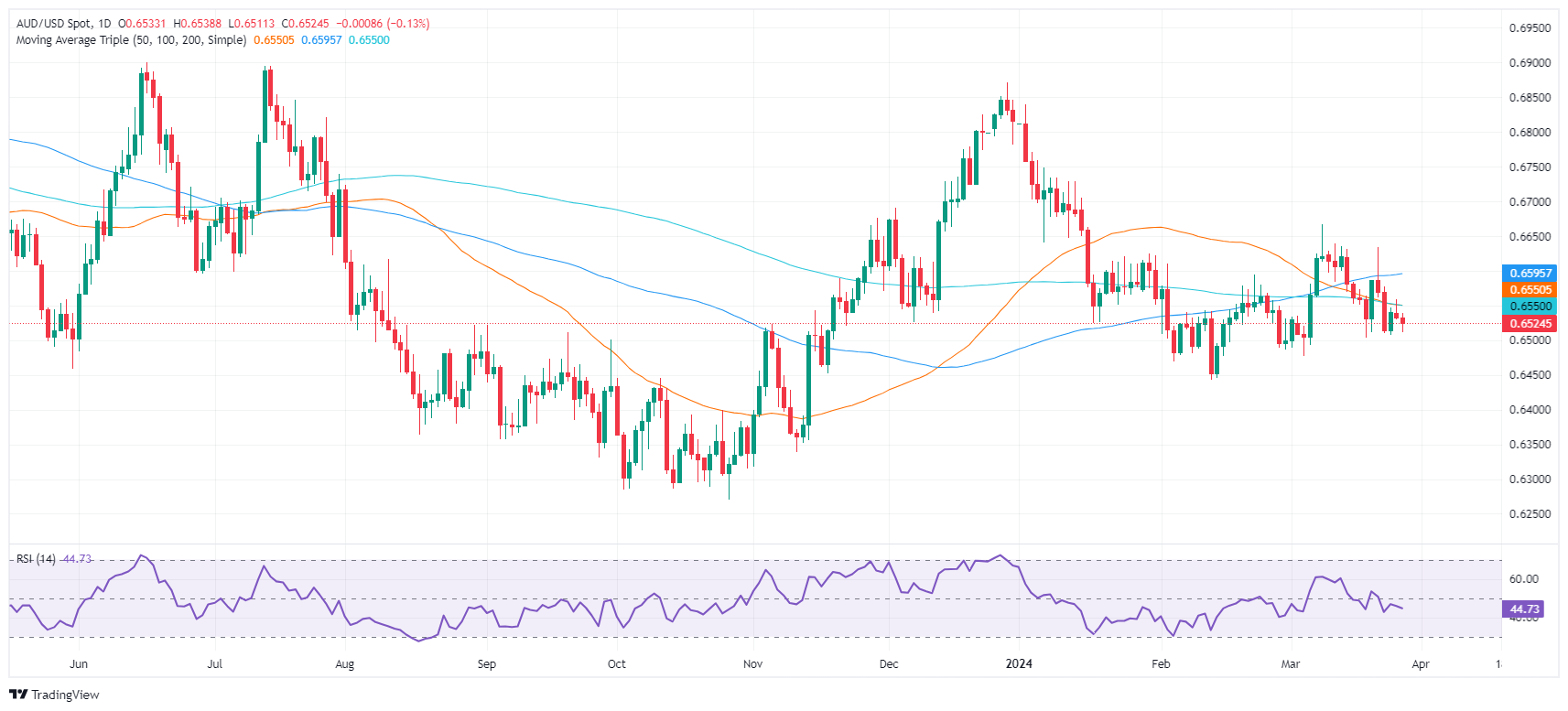The width and height of the screenshot is (1568, 711).
Task: Click the RSI (14) indicator label
Action: point(36,559)
